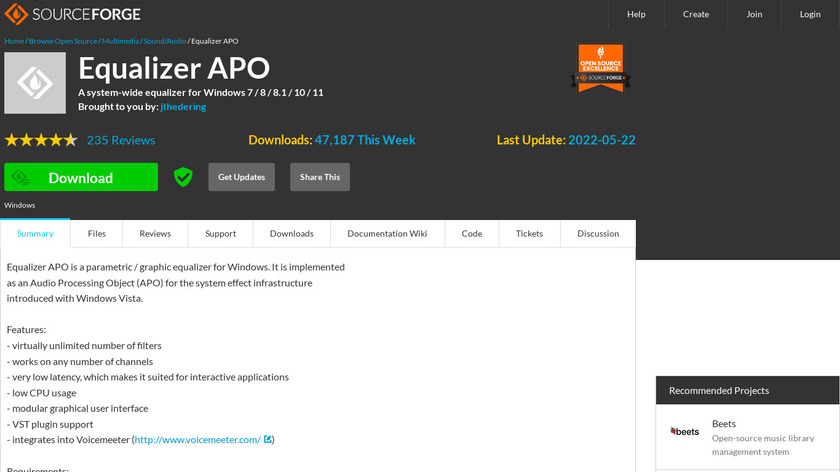Click the 2022-05-22 last update link

pyautogui.click(x=602, y=140)
